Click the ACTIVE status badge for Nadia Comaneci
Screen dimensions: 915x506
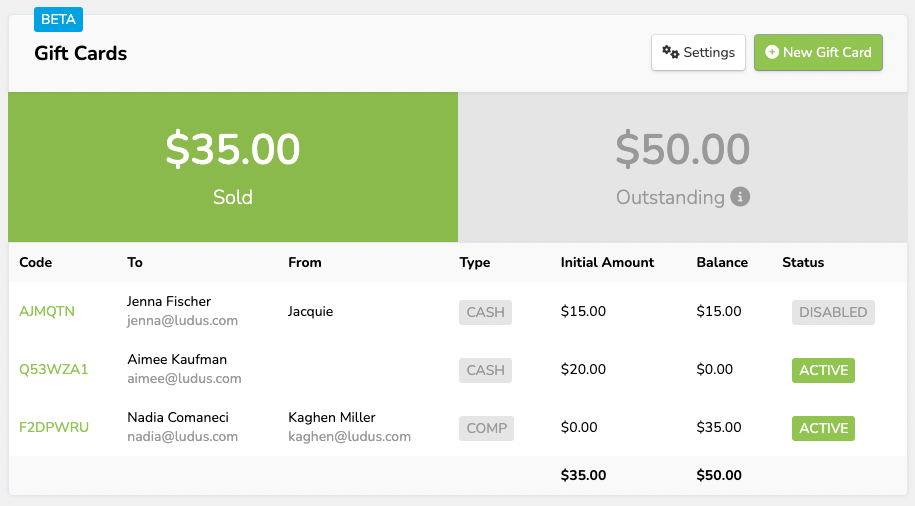click(823, 428)
